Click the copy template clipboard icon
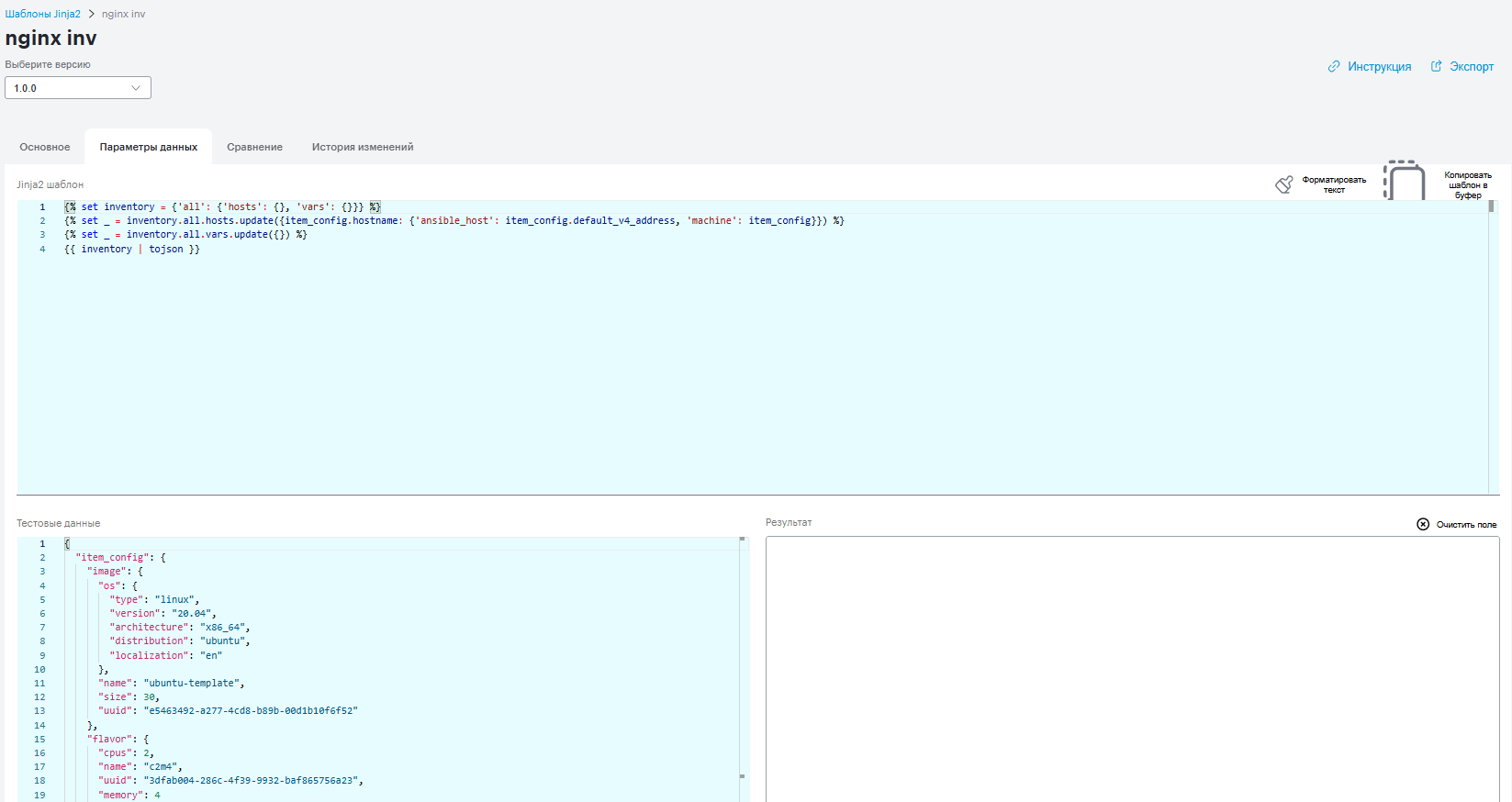Image resolution: width=1512 pixels, height=802 pixels. [x=1405, y=181]
